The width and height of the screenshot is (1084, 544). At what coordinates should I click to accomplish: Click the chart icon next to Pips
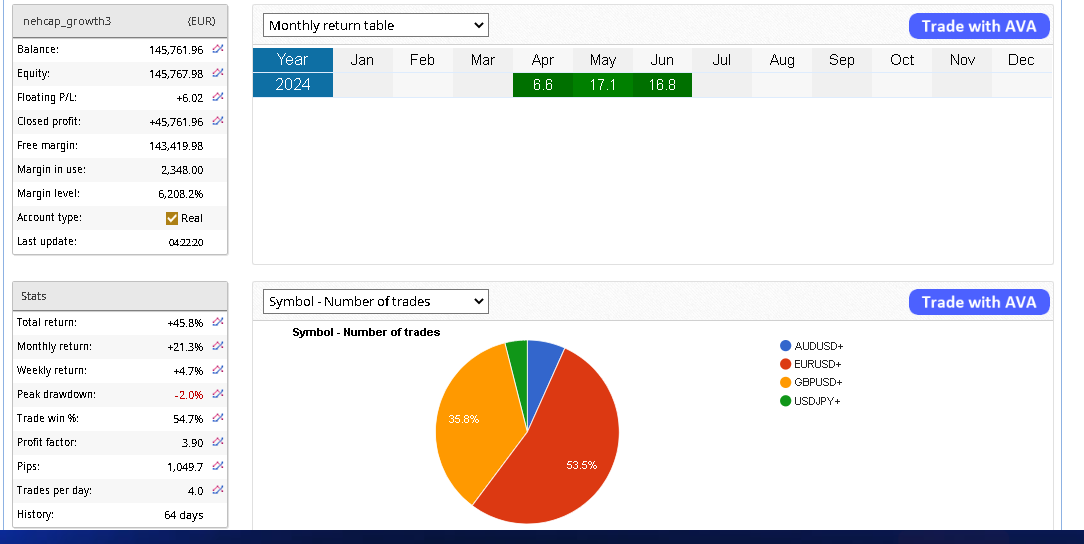click(x=218, y=466)
